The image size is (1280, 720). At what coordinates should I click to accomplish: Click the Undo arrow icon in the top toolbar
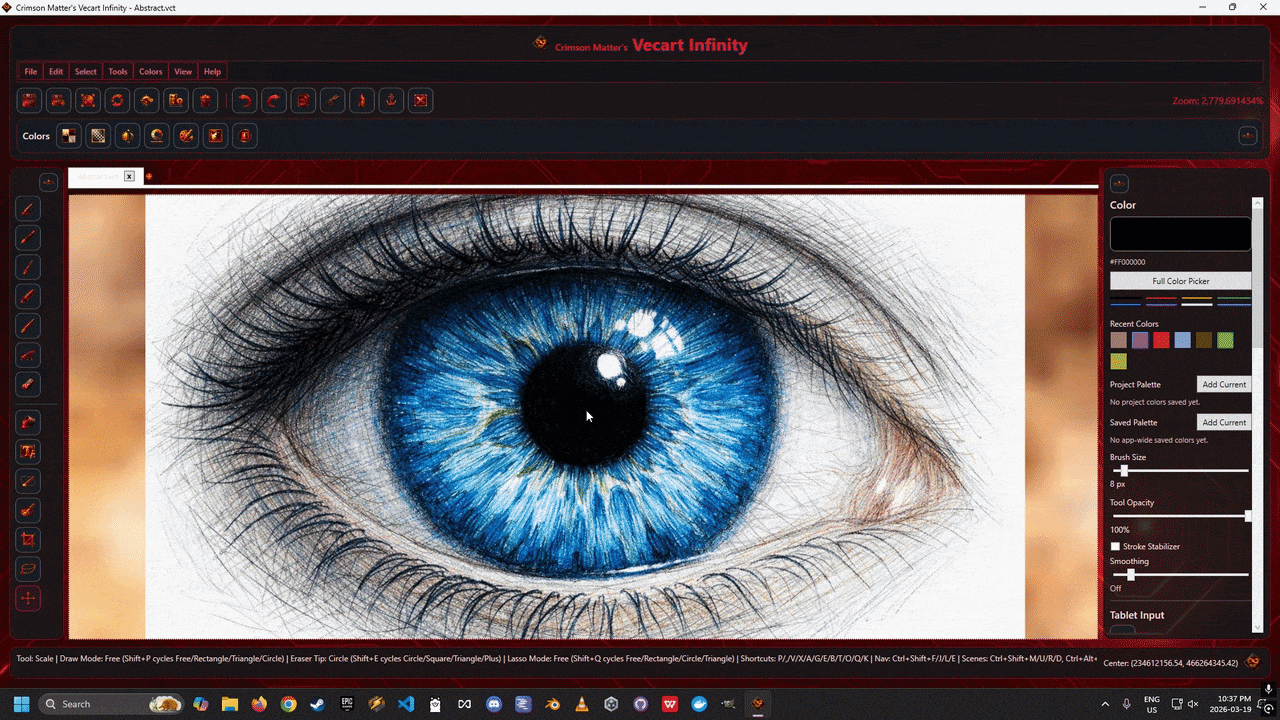243,100
